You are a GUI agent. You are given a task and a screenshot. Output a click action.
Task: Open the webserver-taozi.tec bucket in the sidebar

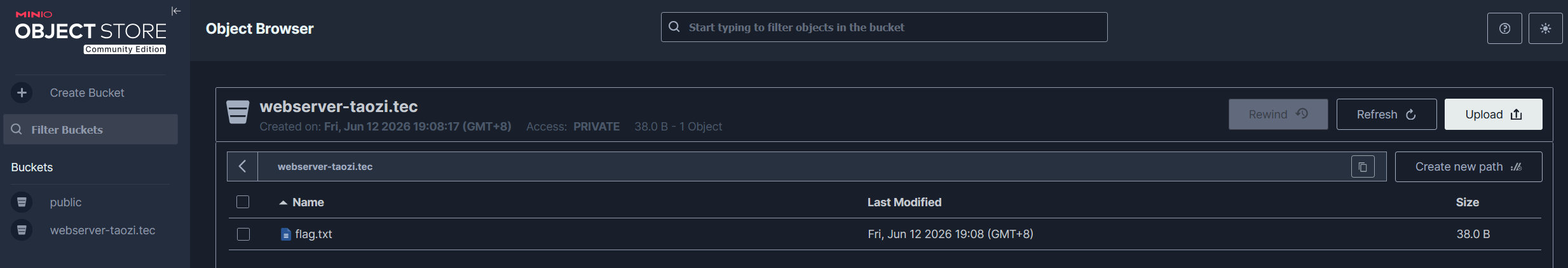click(x=102, y=230)
